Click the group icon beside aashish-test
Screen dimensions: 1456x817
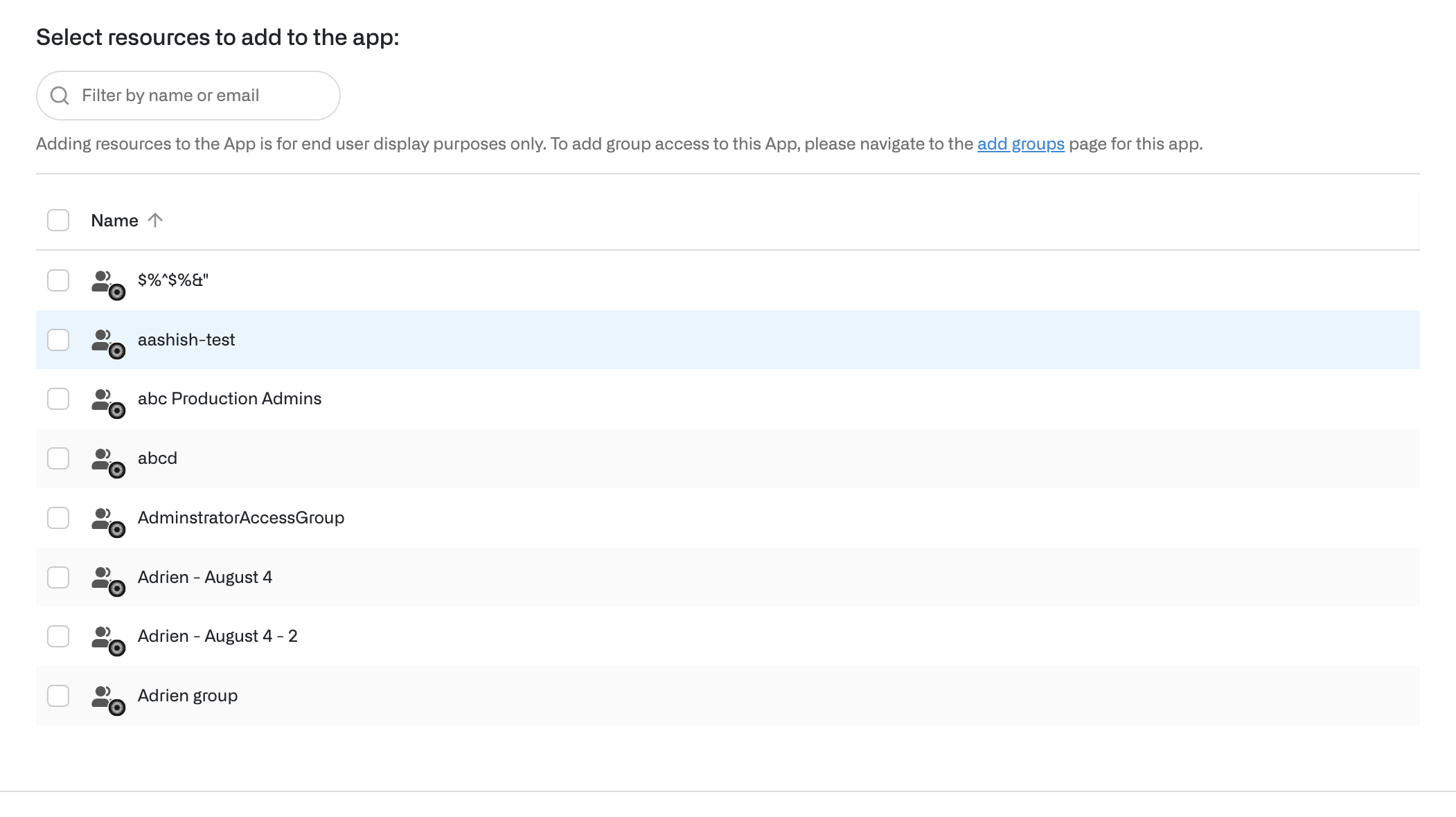coord(107,342)
